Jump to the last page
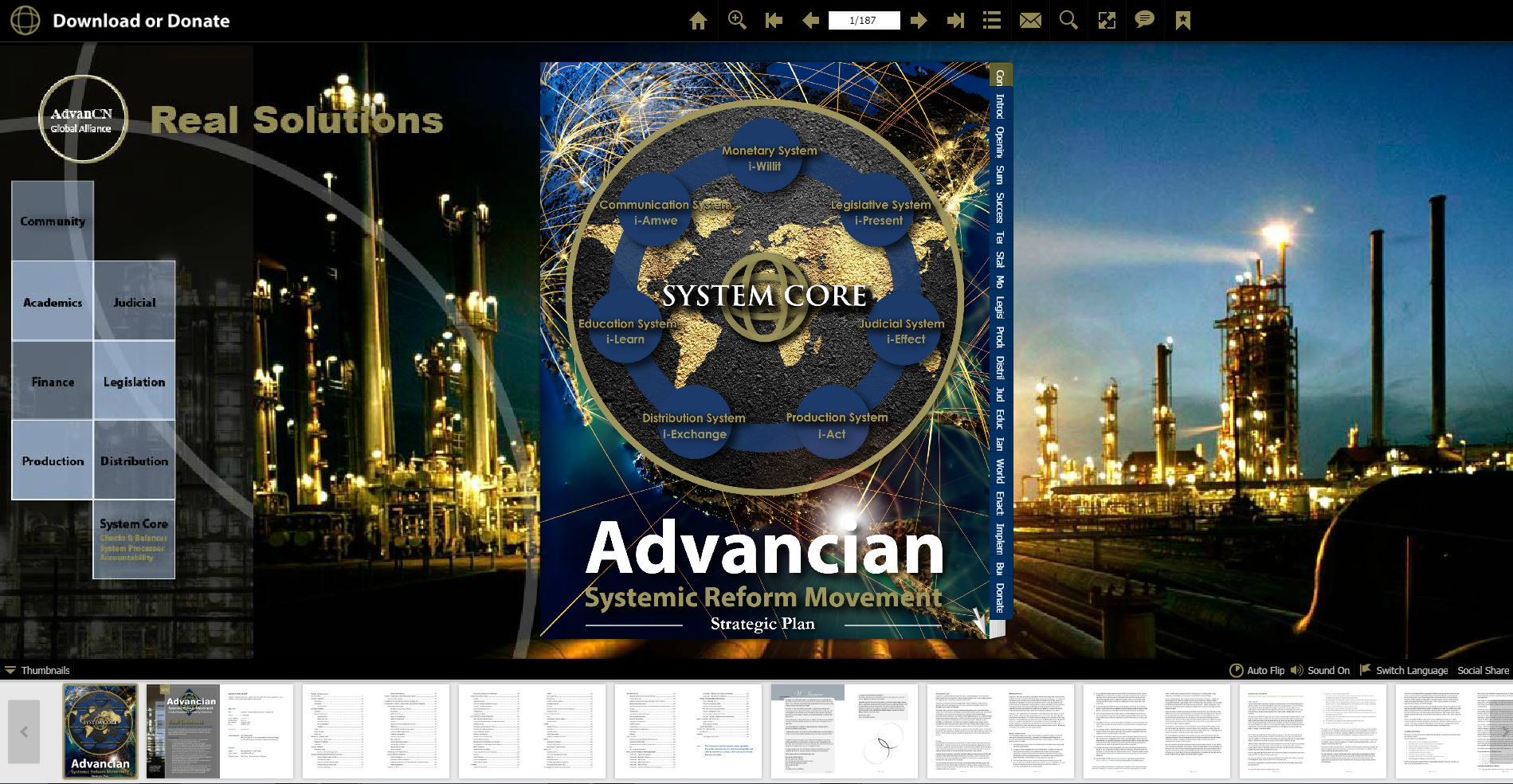Image resolution: width=1513 pixels, height=784 pixels. pyautogui.click(x=955, y=21)
